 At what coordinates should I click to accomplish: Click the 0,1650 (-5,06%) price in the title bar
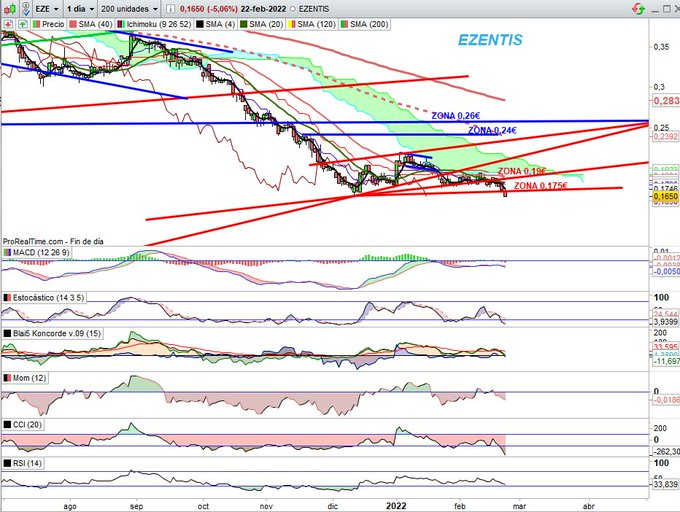(208, 9)
